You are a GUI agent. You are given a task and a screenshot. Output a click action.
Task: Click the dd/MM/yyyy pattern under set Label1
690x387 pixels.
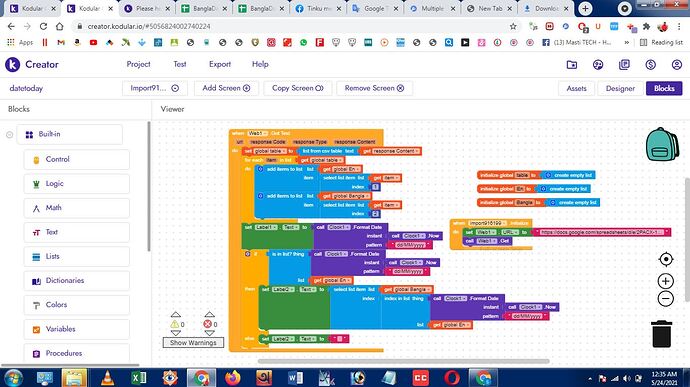click(x=410, y=245)
